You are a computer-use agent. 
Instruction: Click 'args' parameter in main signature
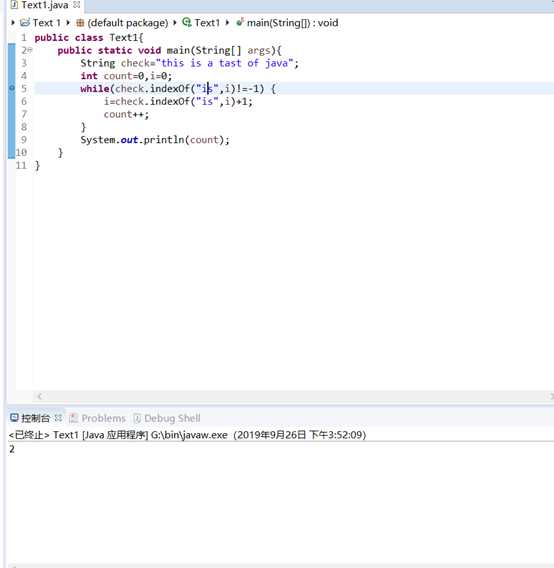(x=259, y=50)
